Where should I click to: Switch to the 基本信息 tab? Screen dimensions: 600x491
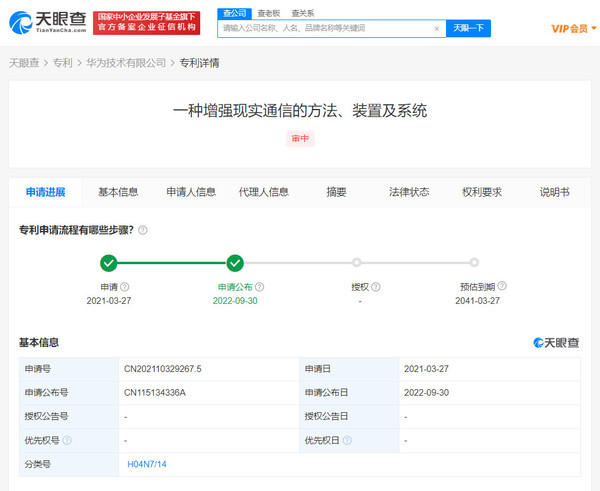(118, 192)
